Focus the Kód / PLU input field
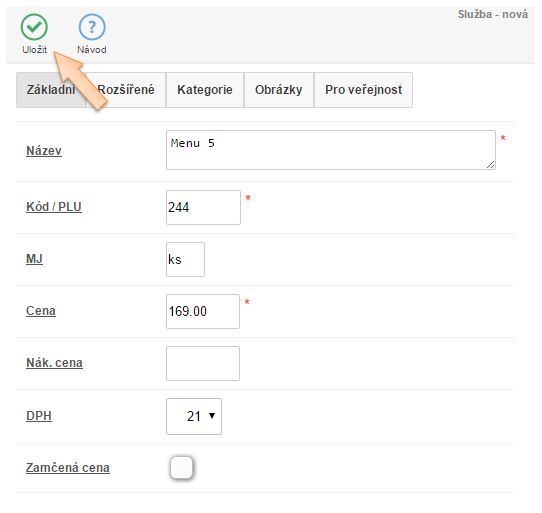 click(203, 207)
